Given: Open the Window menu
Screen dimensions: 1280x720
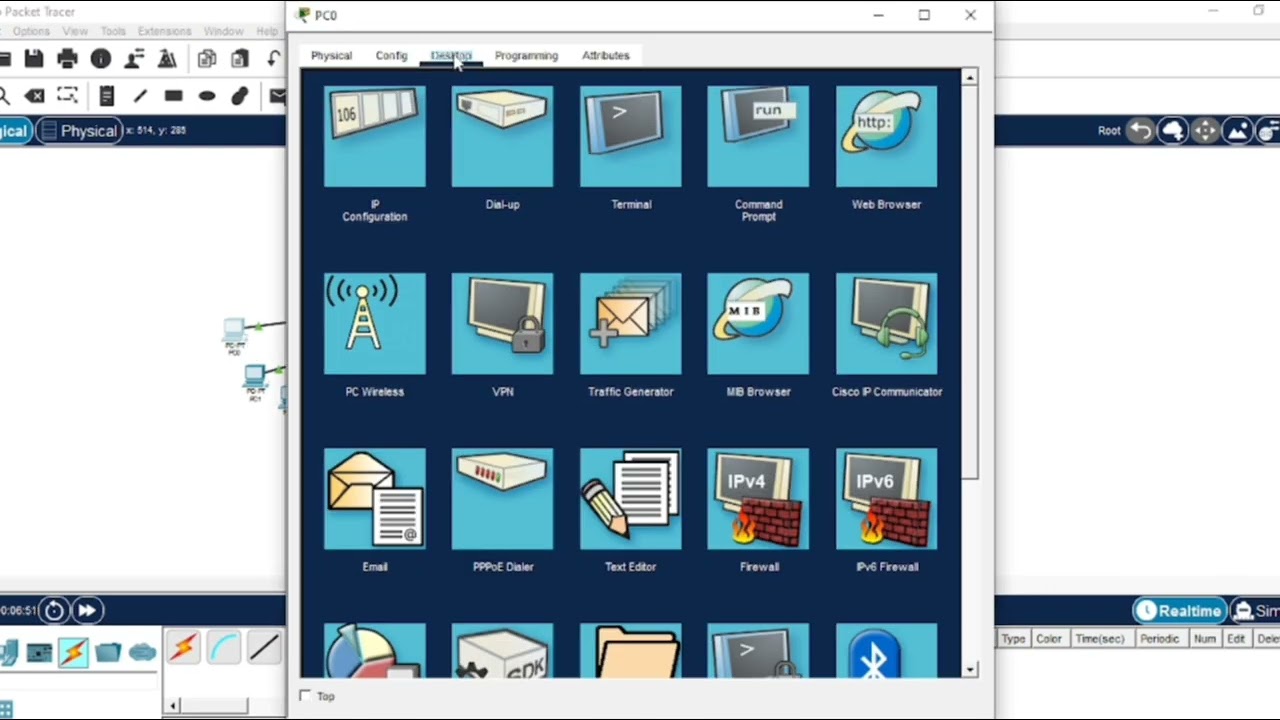Looking at the screenshot, I should click(x=223, y=32).
